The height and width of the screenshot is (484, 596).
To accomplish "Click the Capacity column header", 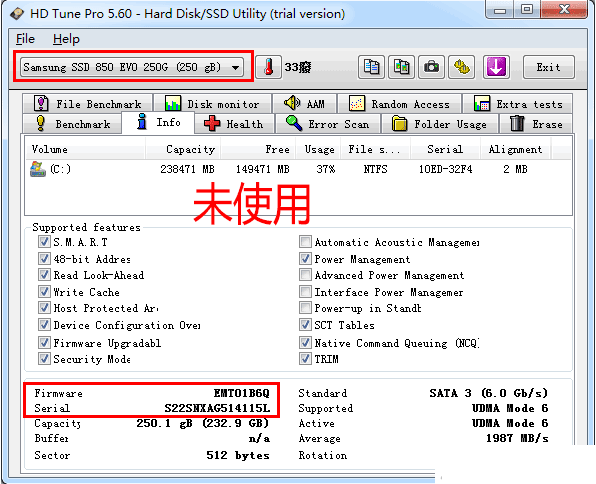I will [x=190, y=149].
